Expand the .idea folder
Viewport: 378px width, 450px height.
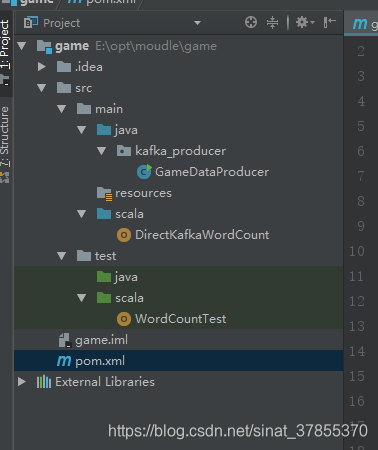point(42,67)
